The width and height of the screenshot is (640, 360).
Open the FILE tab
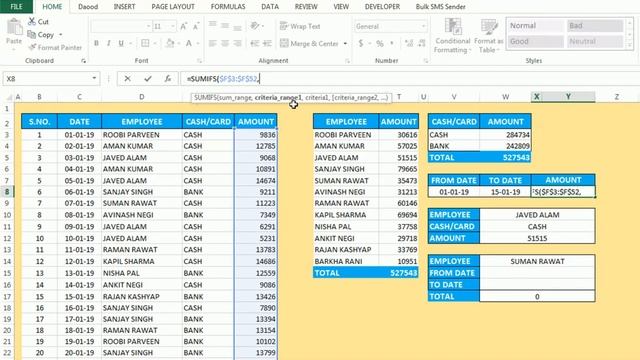tap(16, 7)
